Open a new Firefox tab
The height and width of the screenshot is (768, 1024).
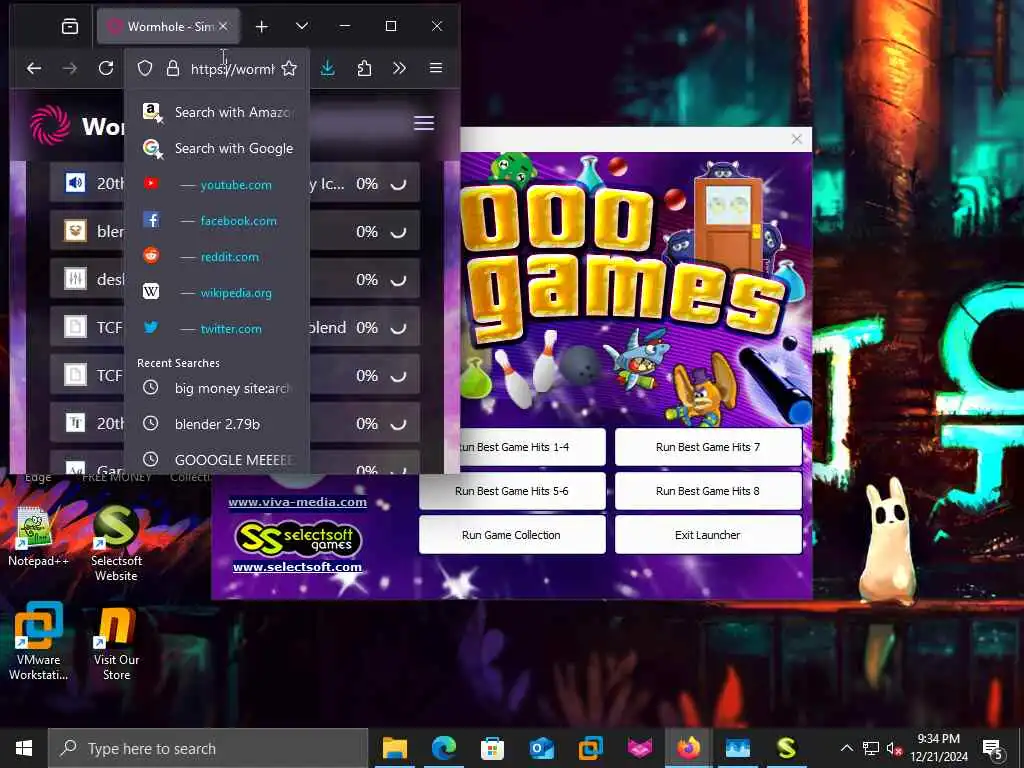pos(262,26)
